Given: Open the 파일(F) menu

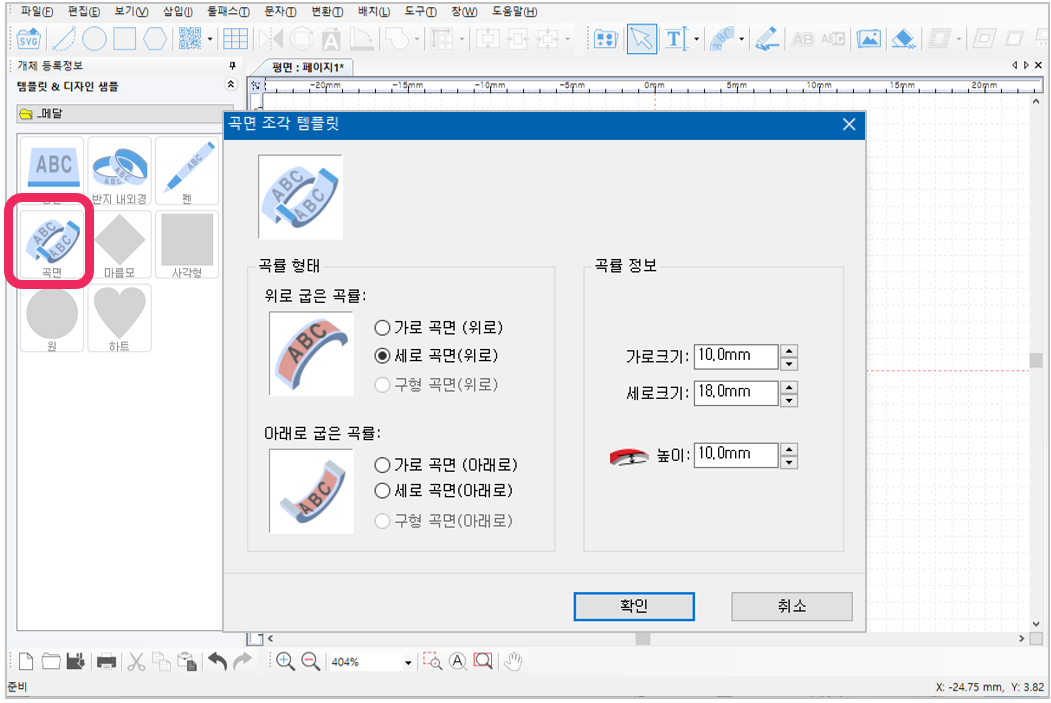Looking at the screenshot, I should click(37, 11).
